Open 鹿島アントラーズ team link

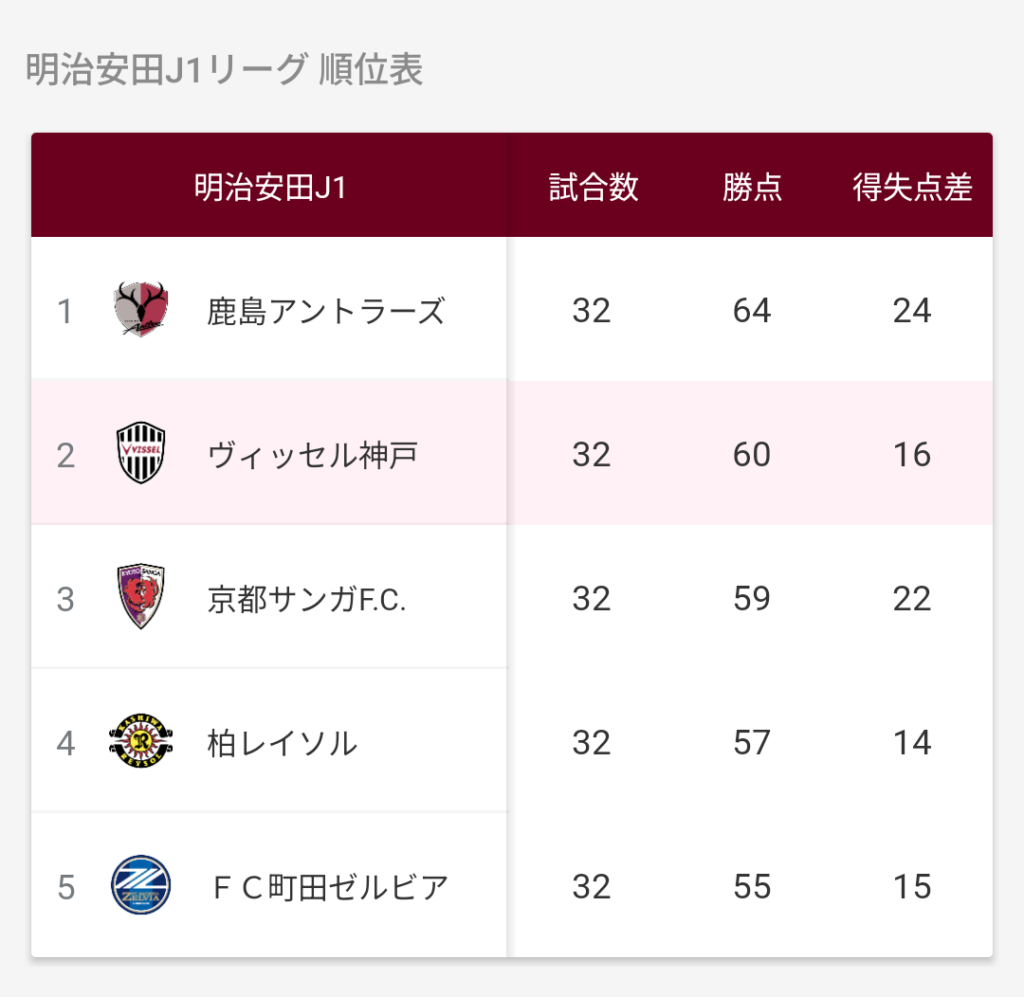325,311
